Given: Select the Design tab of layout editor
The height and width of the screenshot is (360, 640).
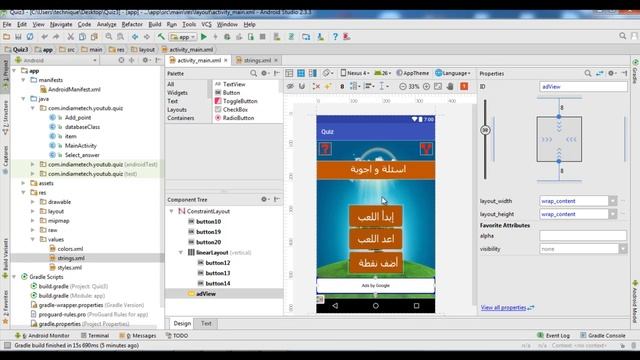Looking at the screenshot, I should pyautogui.click(x=182, y=323).
